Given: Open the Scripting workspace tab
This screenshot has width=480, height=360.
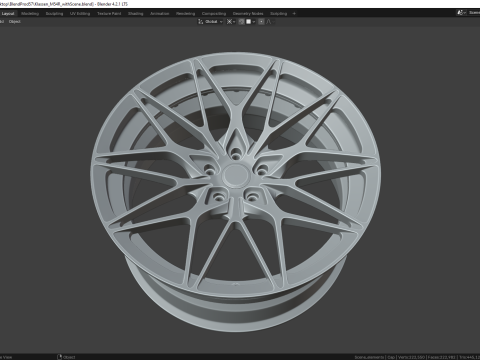Looking at the screenshot, I should click(x=279, y=14).
